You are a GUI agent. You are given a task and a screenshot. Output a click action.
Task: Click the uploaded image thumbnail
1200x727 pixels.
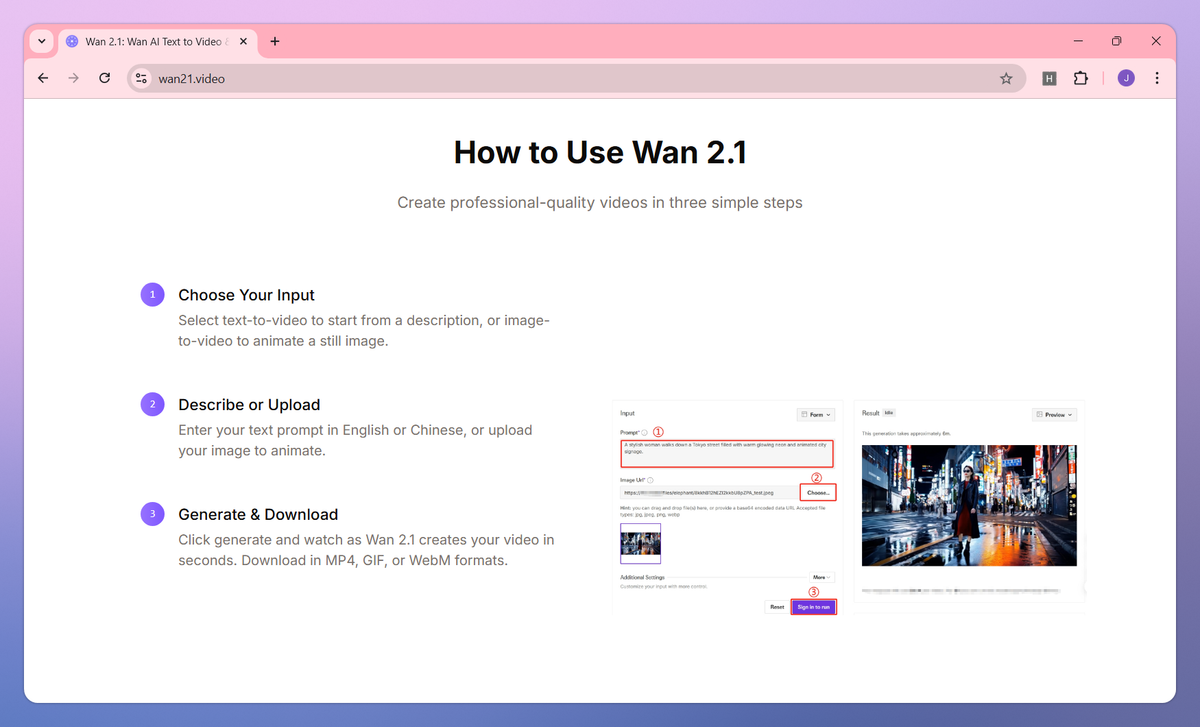pyautogui.click(x=640, y=544)
